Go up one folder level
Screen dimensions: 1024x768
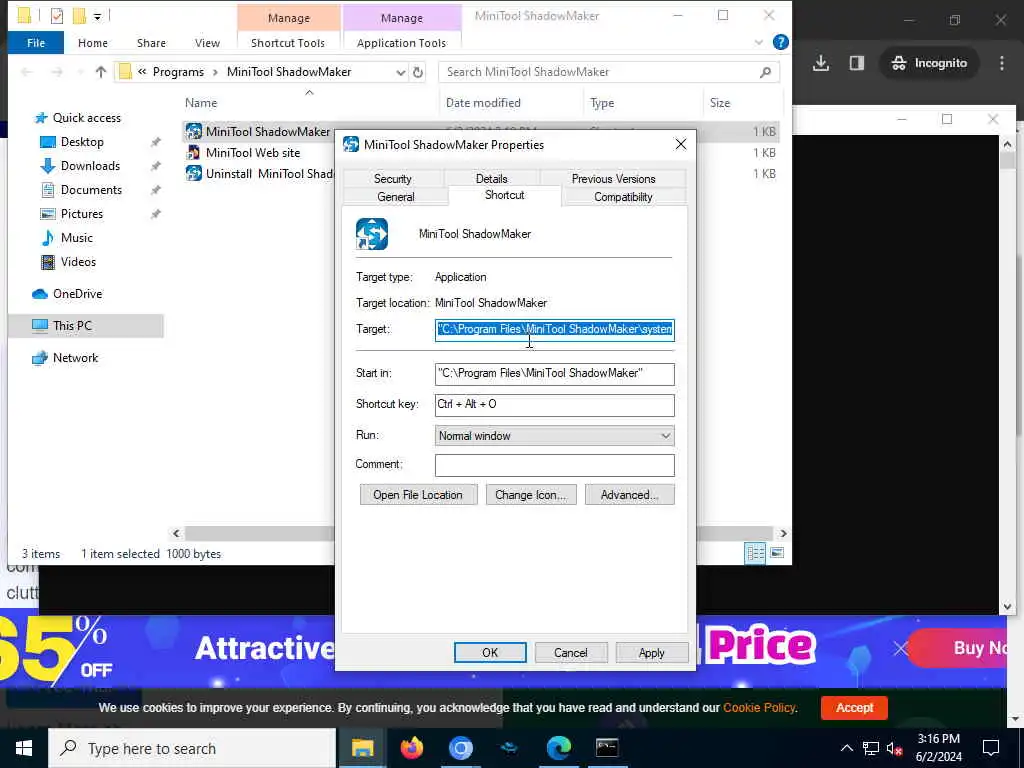click(x=101, y=72)
